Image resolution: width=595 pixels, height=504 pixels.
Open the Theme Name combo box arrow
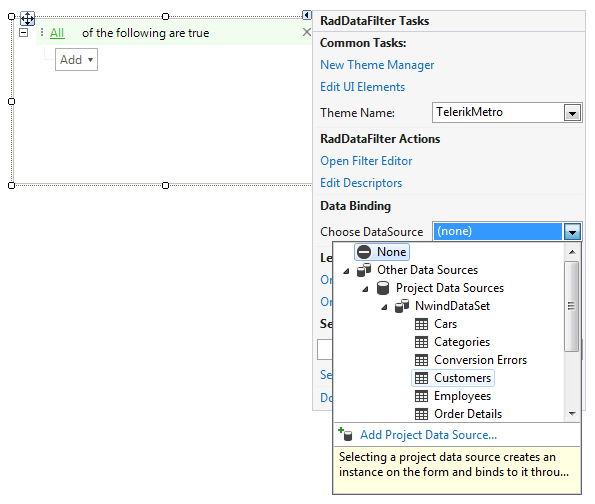pyautogui.click(x=572, y=113)
